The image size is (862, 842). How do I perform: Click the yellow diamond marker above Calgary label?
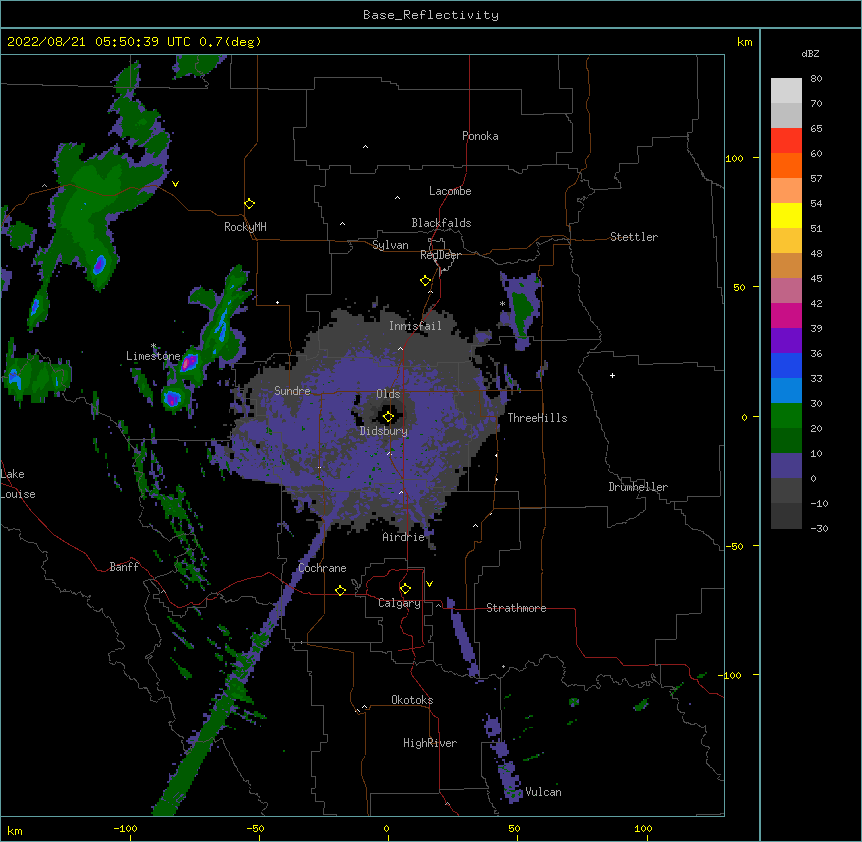coord(405,589)
